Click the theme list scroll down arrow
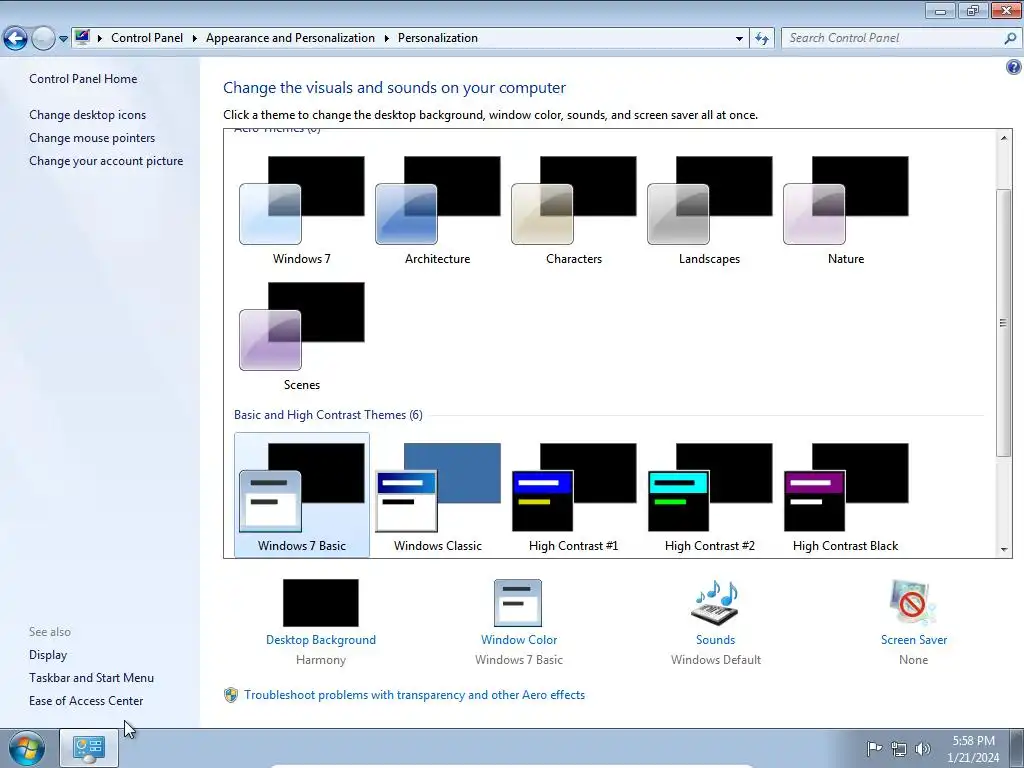Viewport: 1024px width, 768px height. click(1004, 549)
